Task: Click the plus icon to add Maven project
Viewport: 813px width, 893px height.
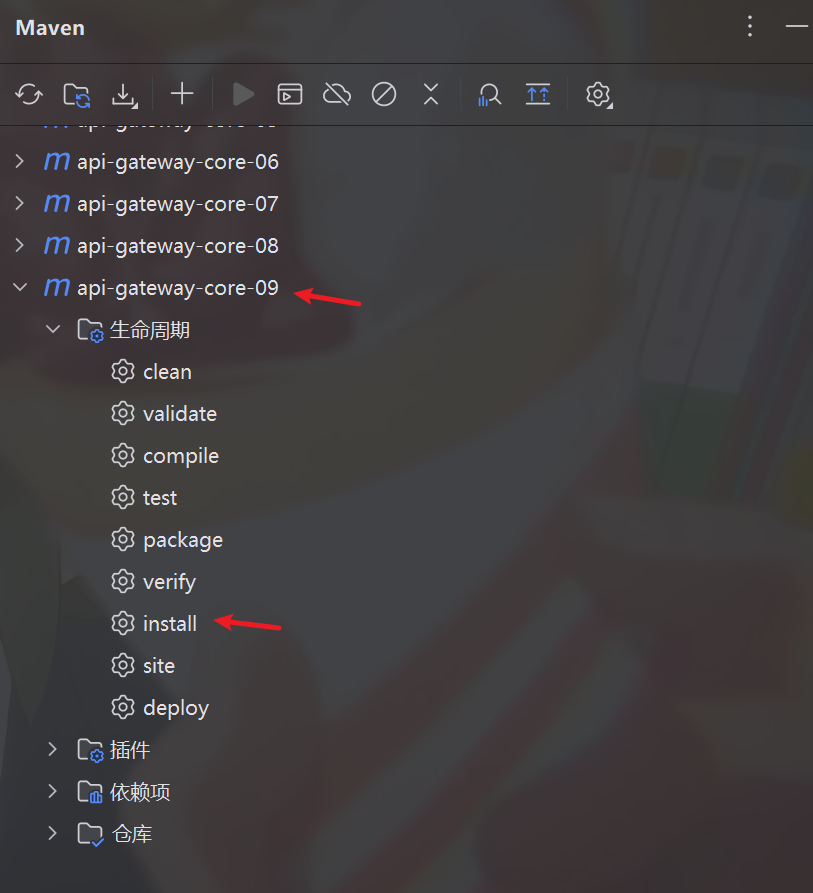Action: point(181,94)
